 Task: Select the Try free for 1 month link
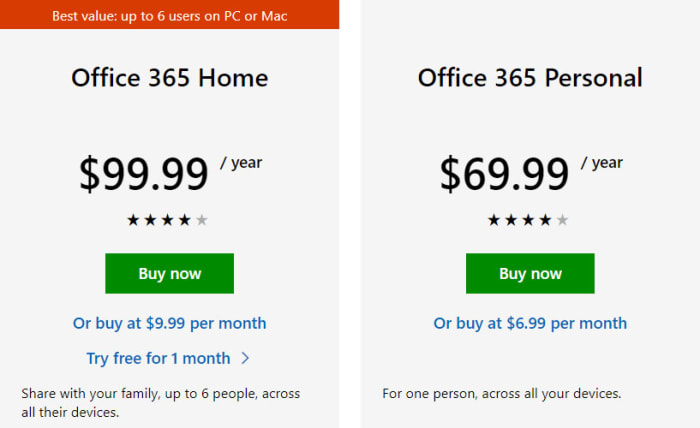click(158, 358)
